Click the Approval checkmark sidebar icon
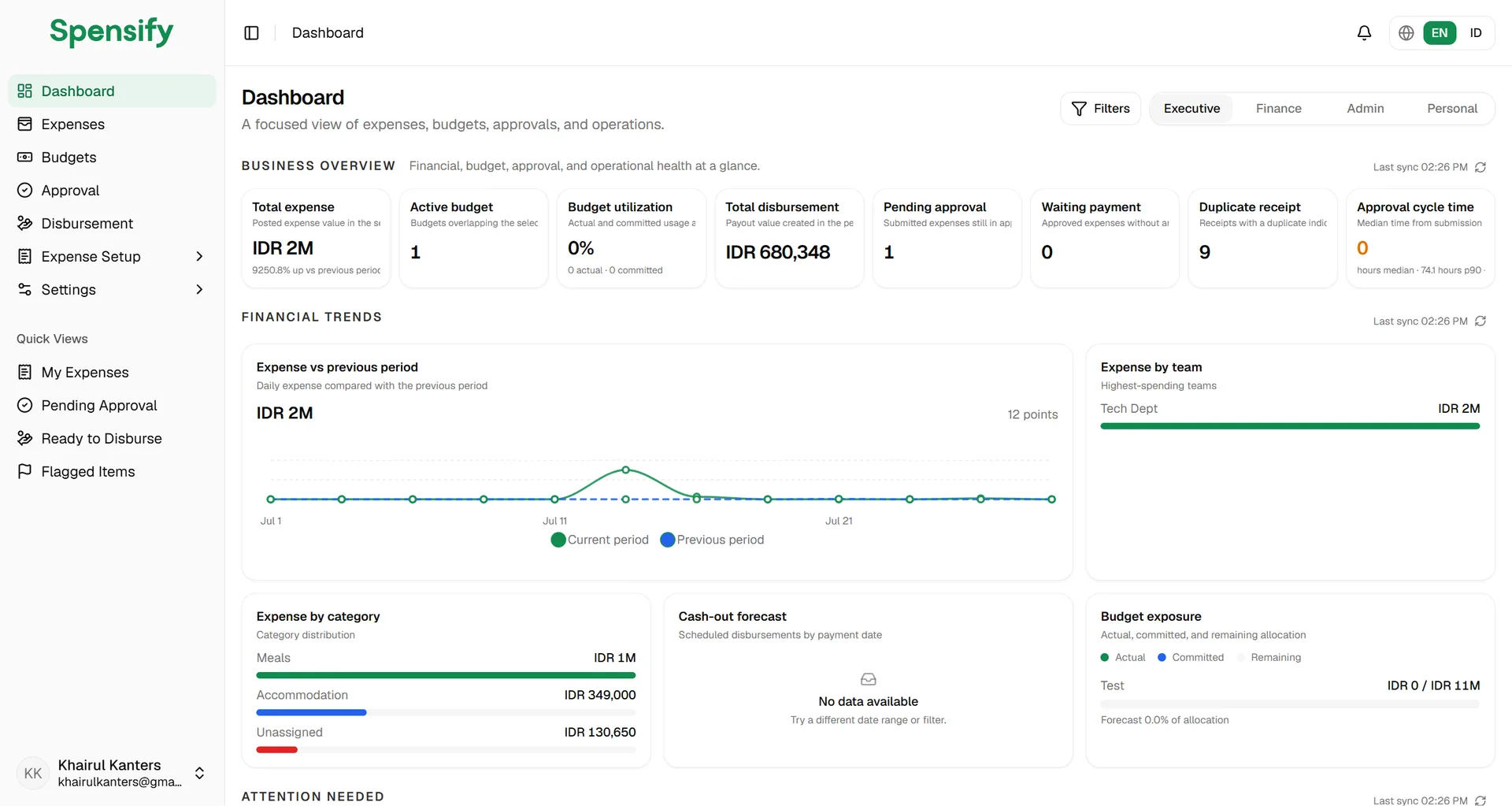Screen dimensions: 1512x806 (25, 191)
